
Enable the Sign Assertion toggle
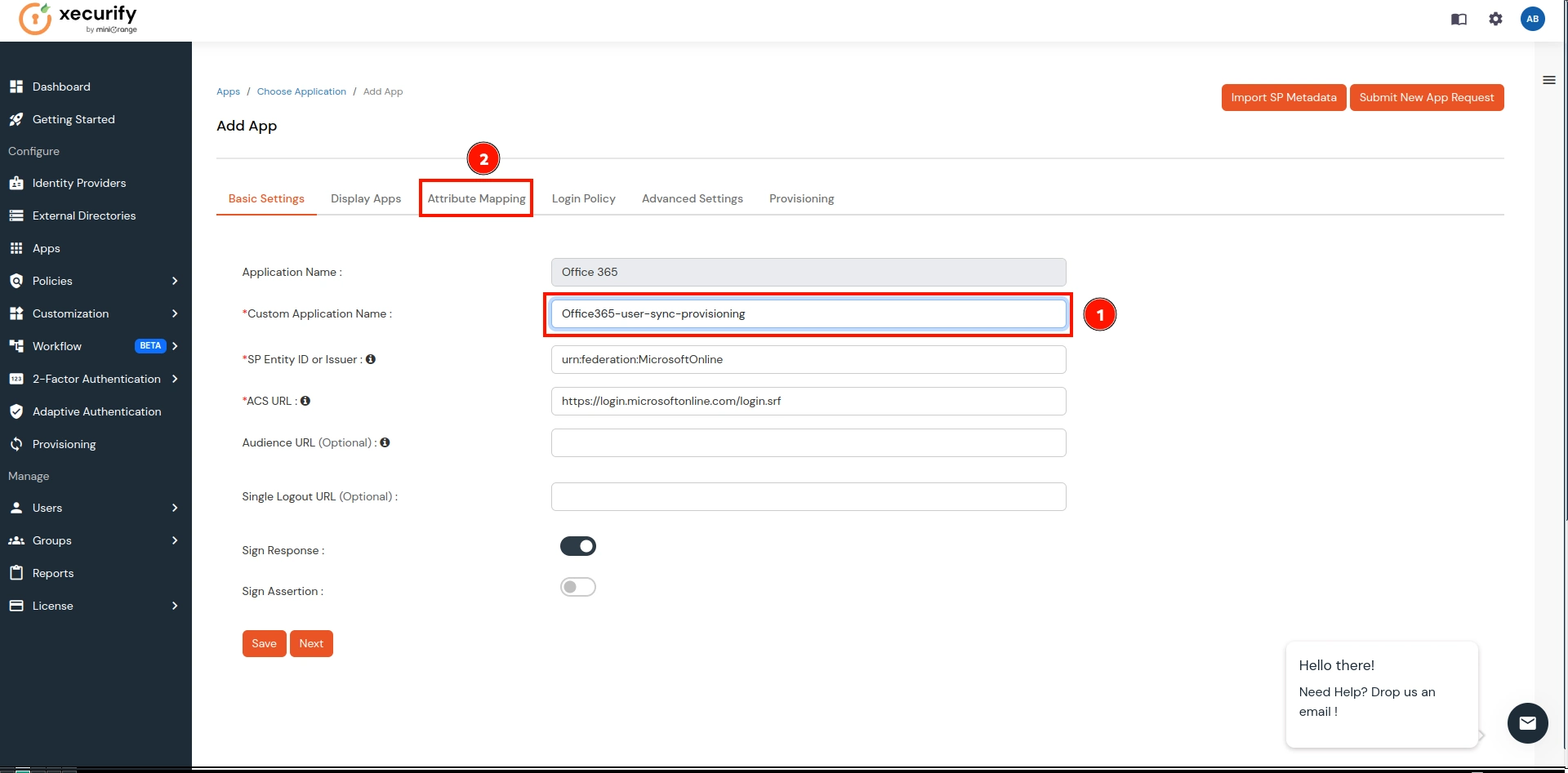click(x=577, y=586)
